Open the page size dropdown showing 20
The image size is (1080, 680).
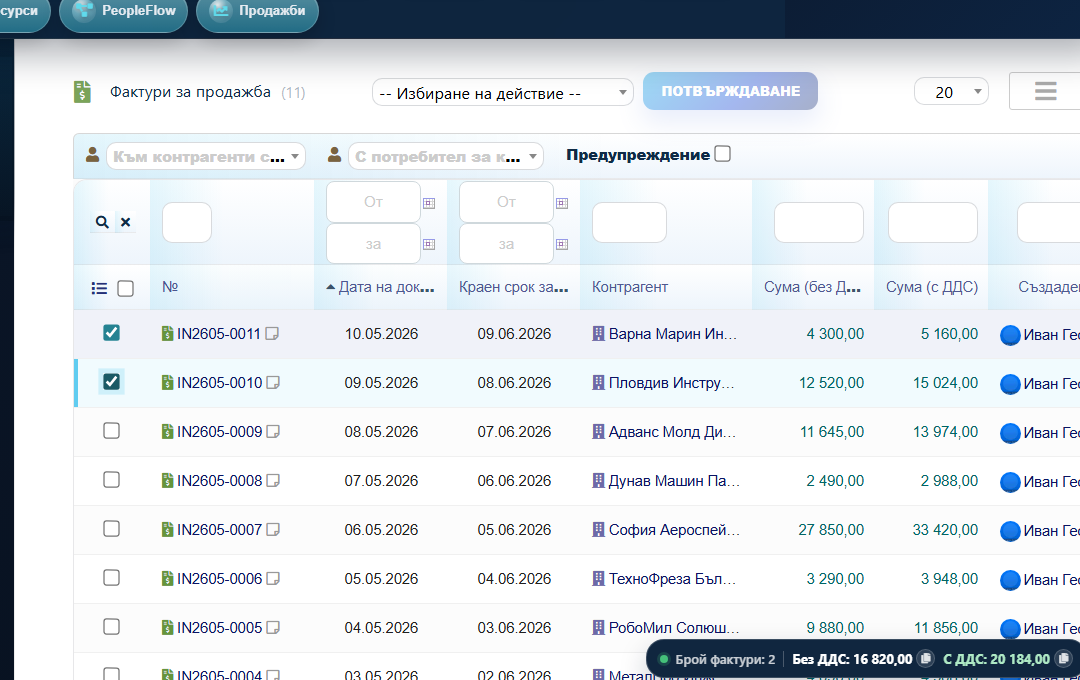coord(951,92)
